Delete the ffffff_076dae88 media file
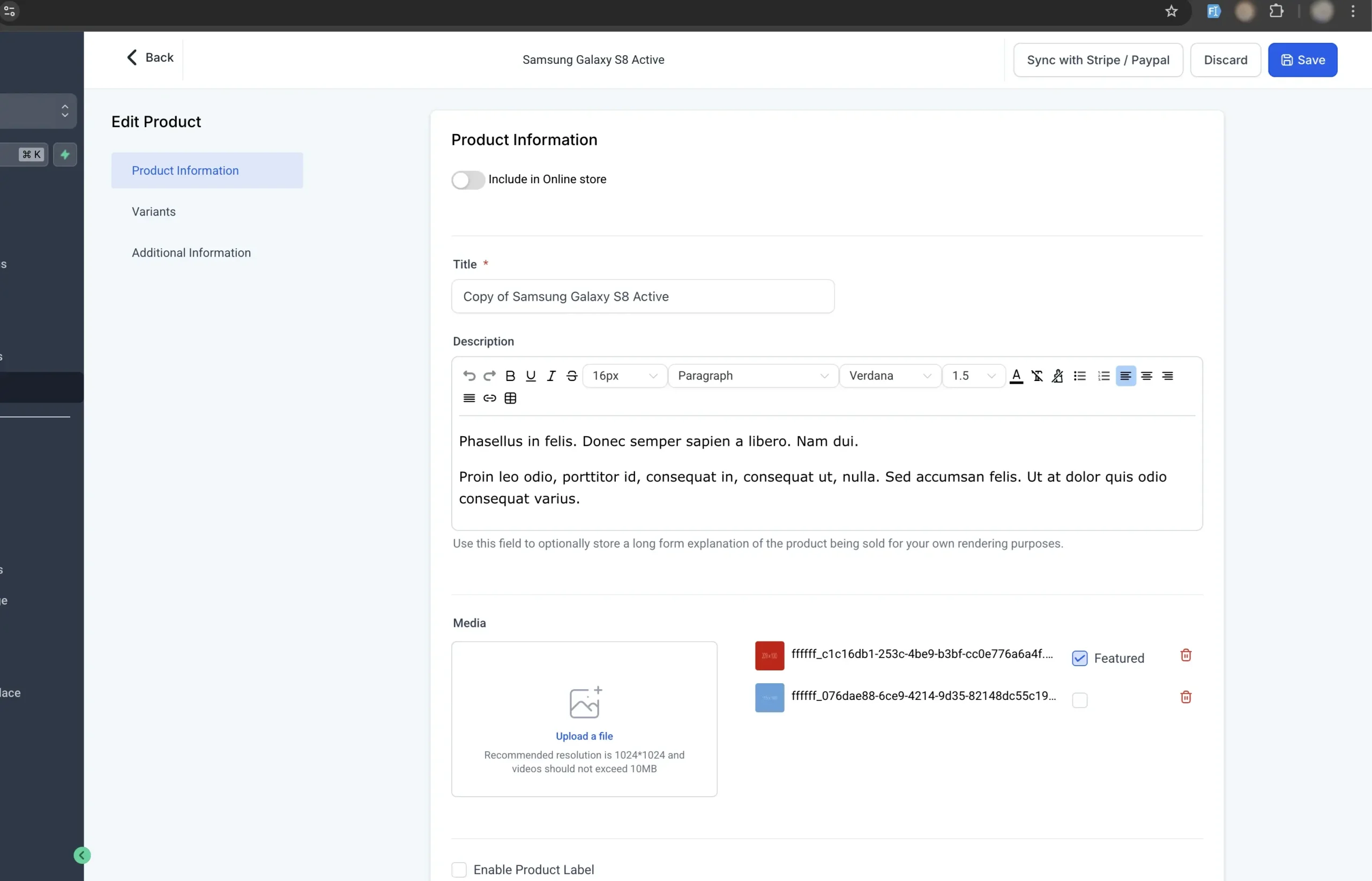The image size is (1372, 881). click(x=1185, y=697)
